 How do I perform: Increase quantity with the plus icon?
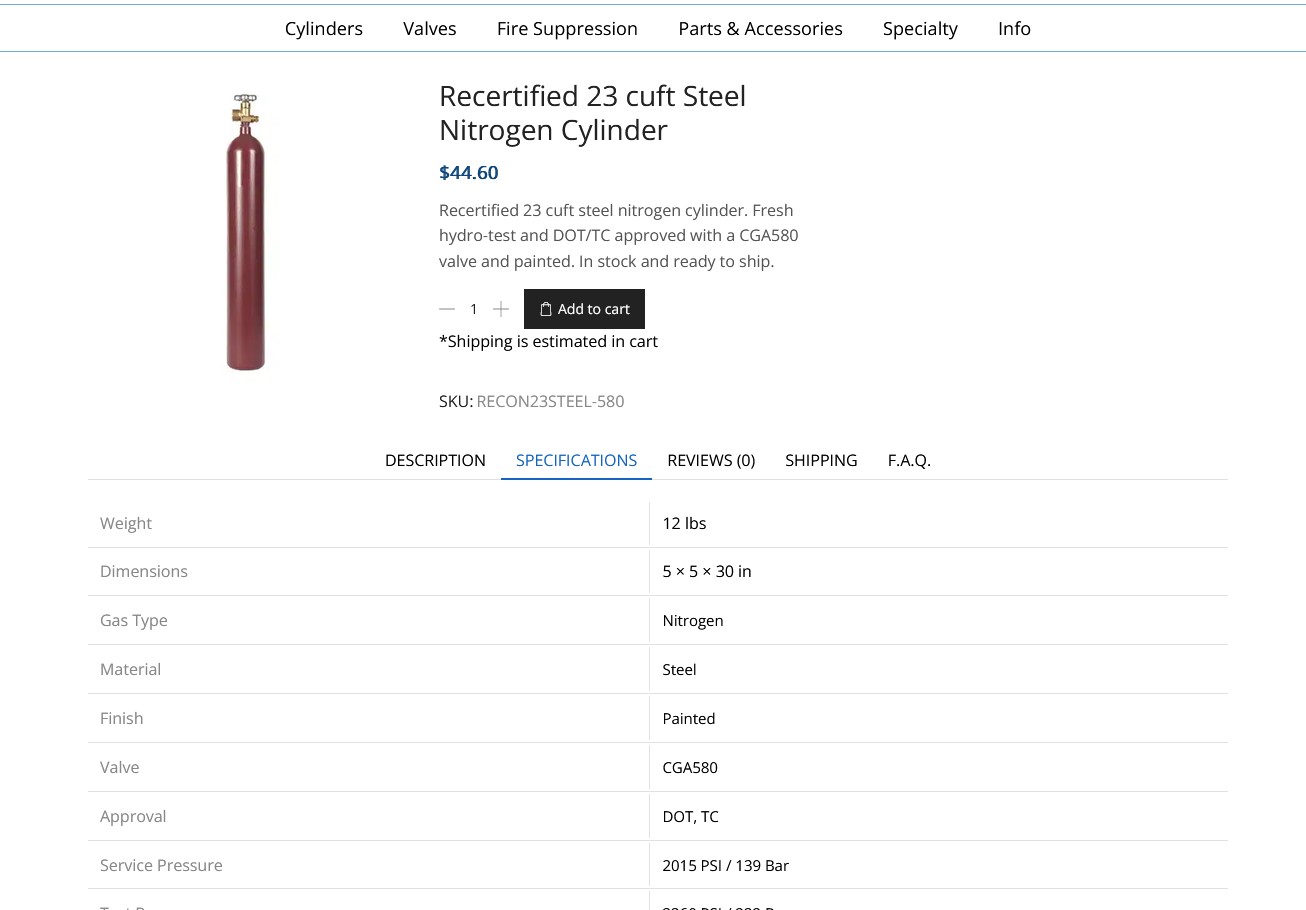(501, 309)
